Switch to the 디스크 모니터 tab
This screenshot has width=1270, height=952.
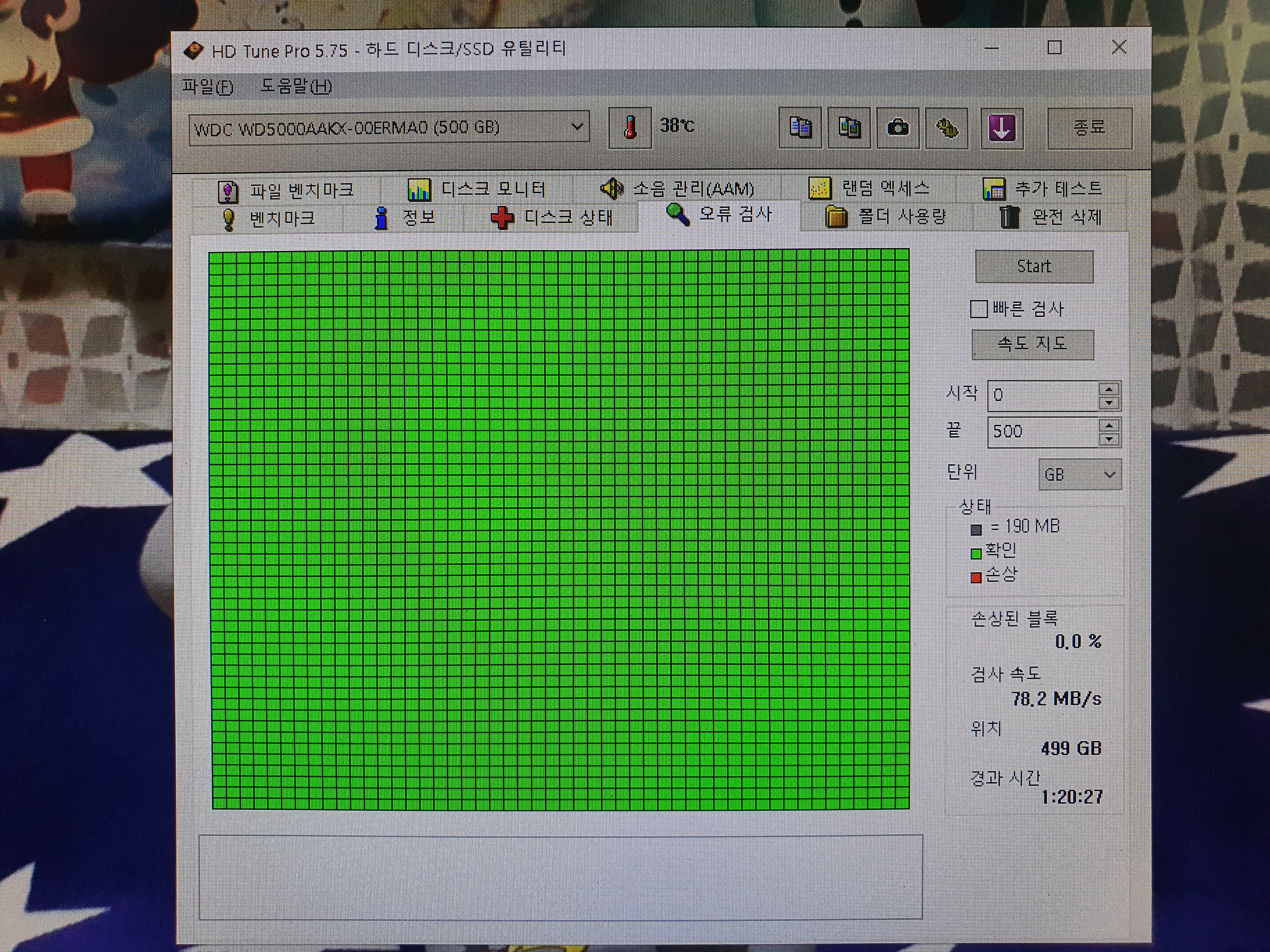click(477, 189)
